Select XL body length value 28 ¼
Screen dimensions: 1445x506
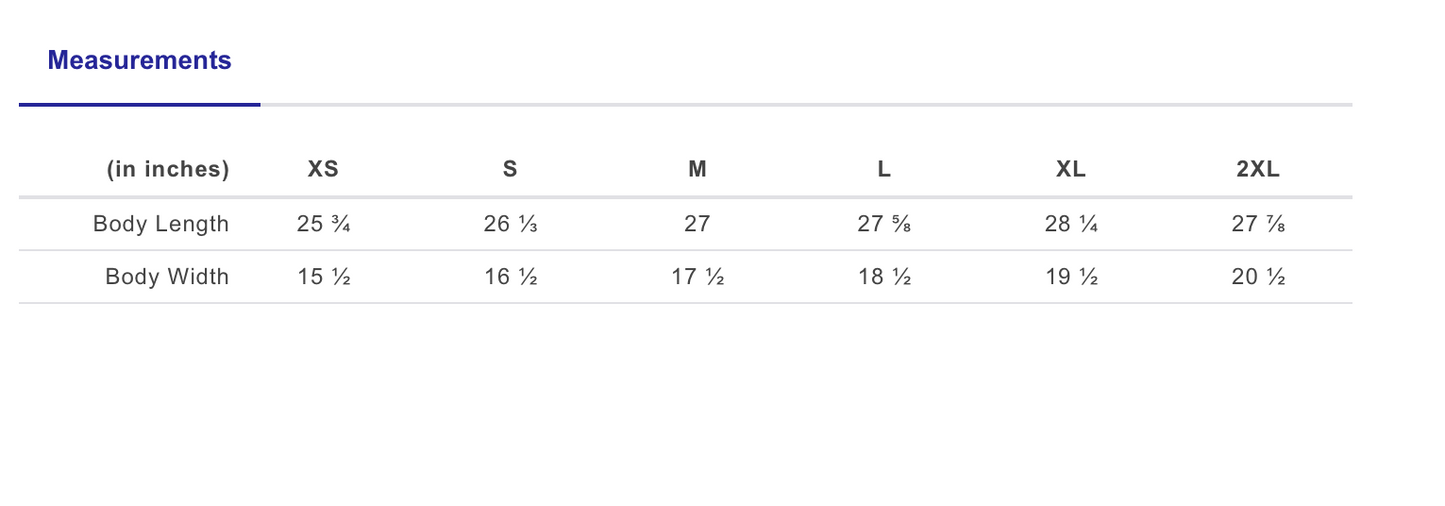pos(1071,224)
